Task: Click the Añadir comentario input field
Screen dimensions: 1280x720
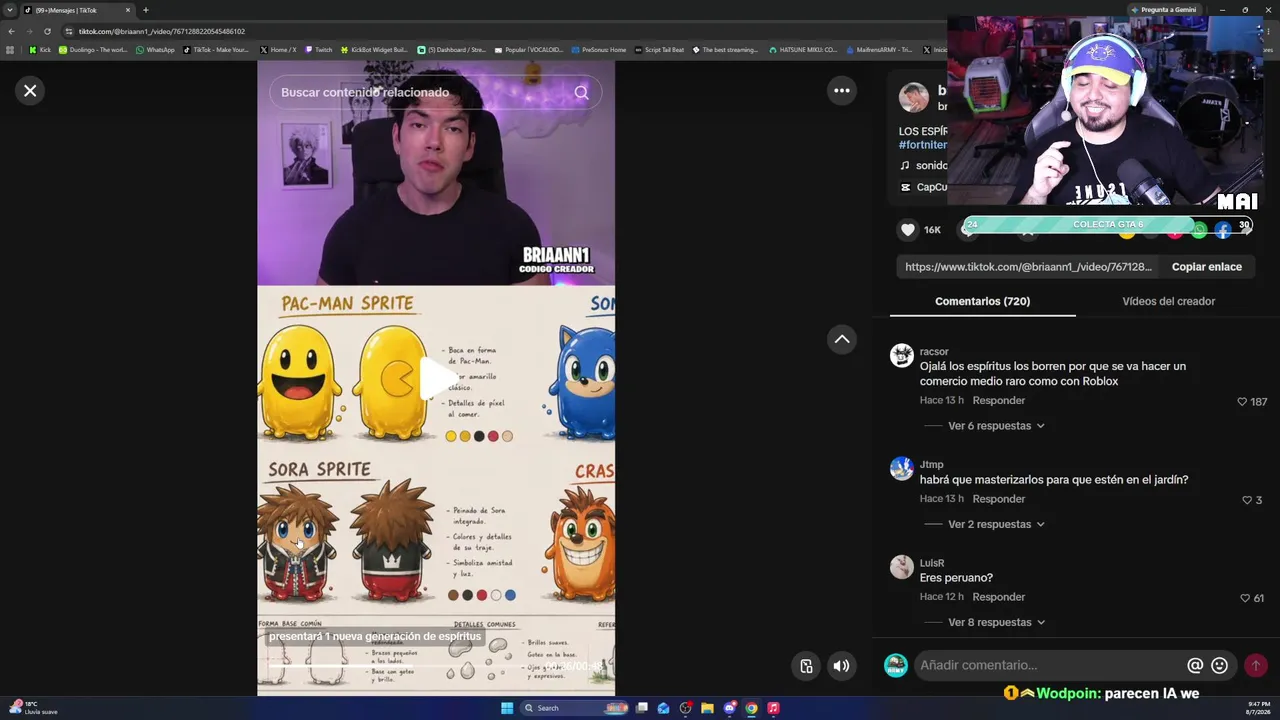Action: pos(1050,665)
